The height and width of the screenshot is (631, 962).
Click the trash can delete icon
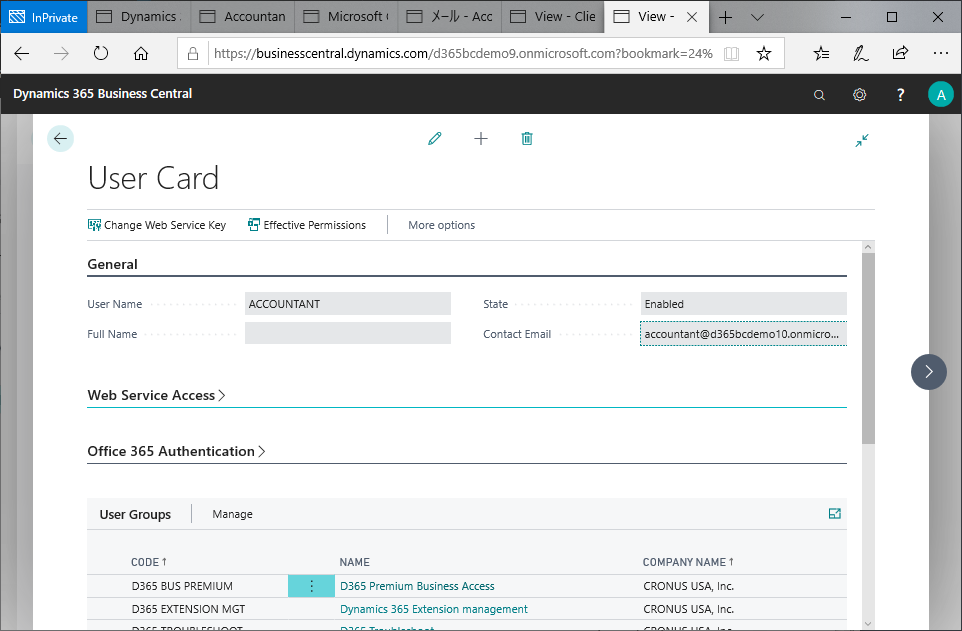pos(527,139)
